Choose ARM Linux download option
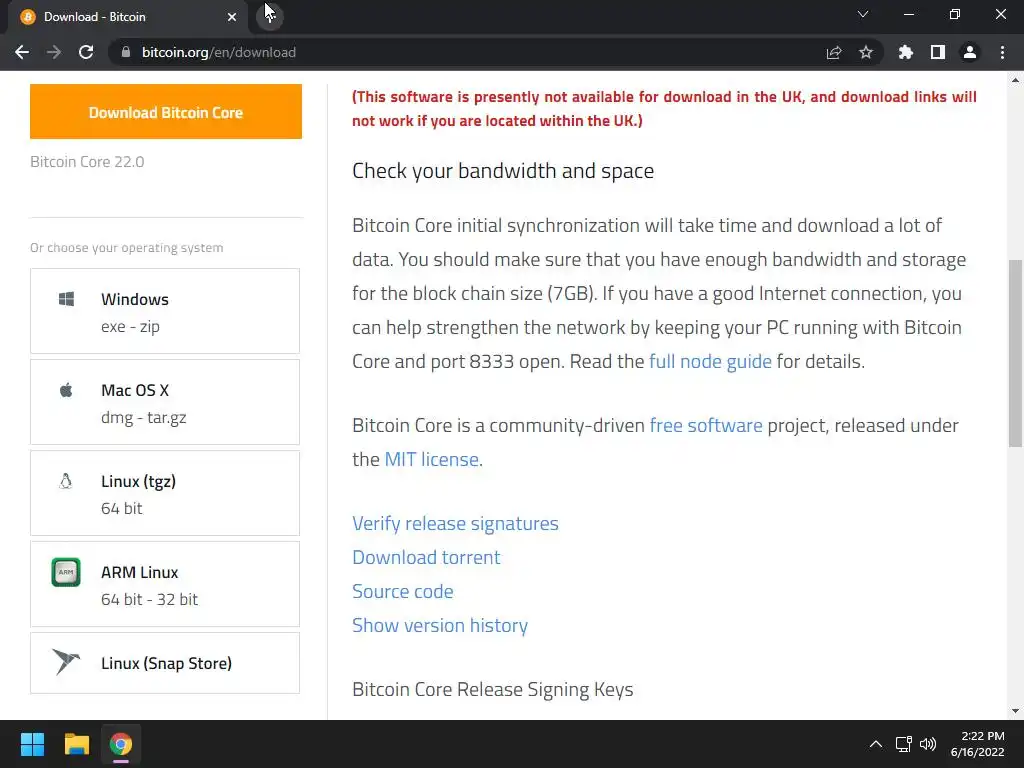The image size is (1024, 768). (x=165, y=584)
